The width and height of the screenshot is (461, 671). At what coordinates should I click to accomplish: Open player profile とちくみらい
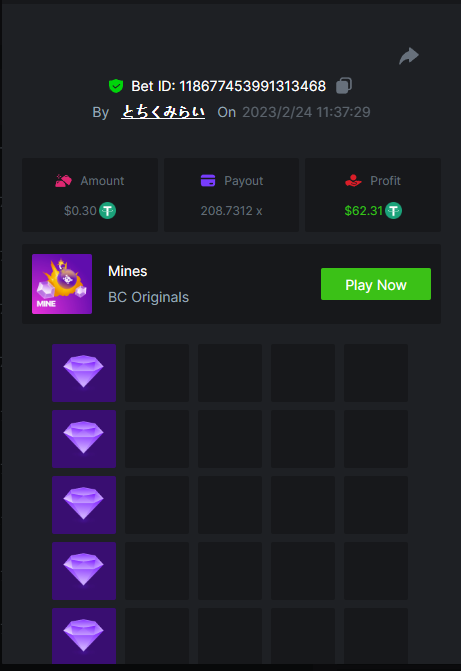[x=163, y=112]
